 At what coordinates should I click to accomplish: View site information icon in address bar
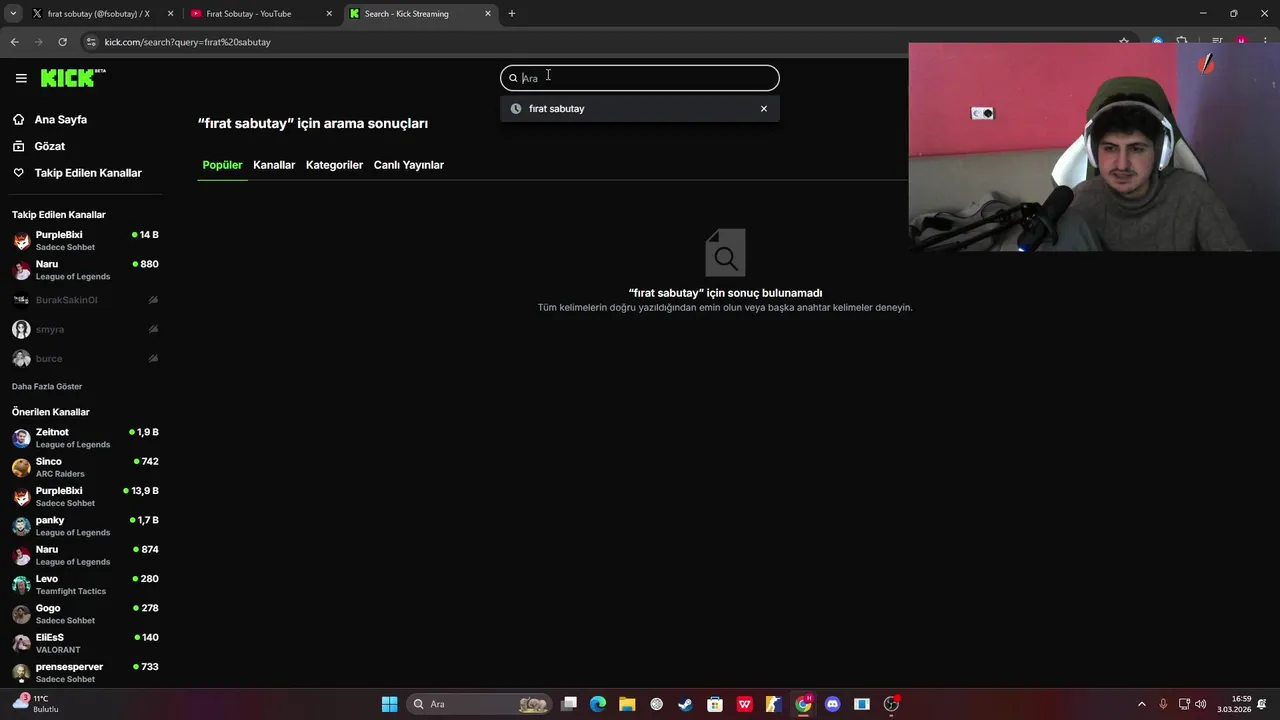click(x=92, y=42)
